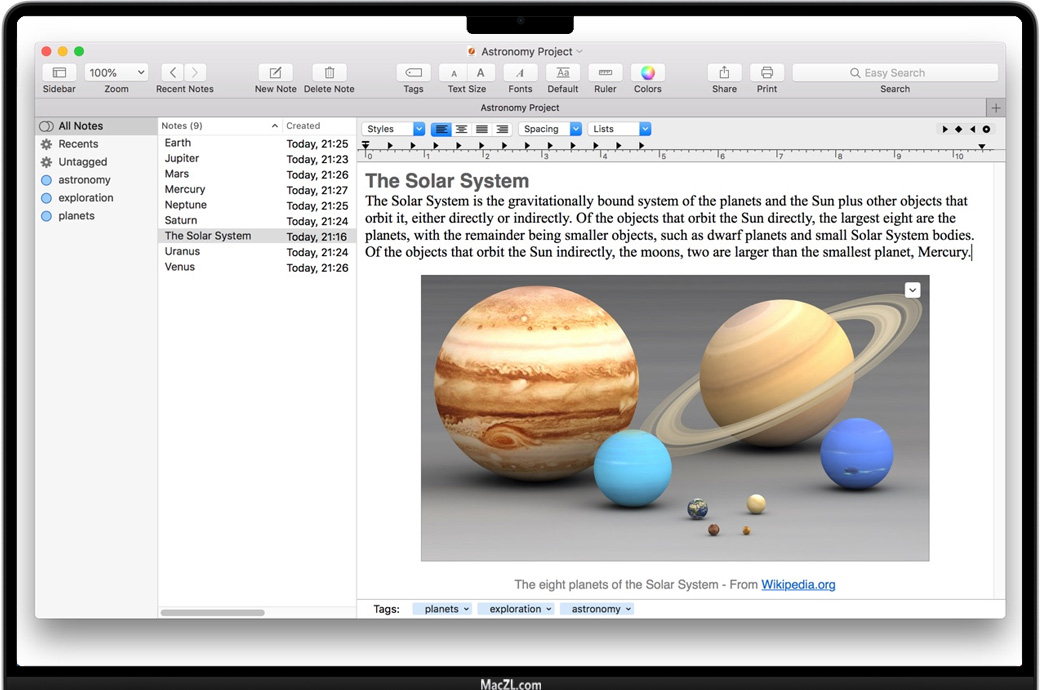Select the exploration tag in sidebar
This screenshot has height=690, width=1040.
tap(85, 198)
